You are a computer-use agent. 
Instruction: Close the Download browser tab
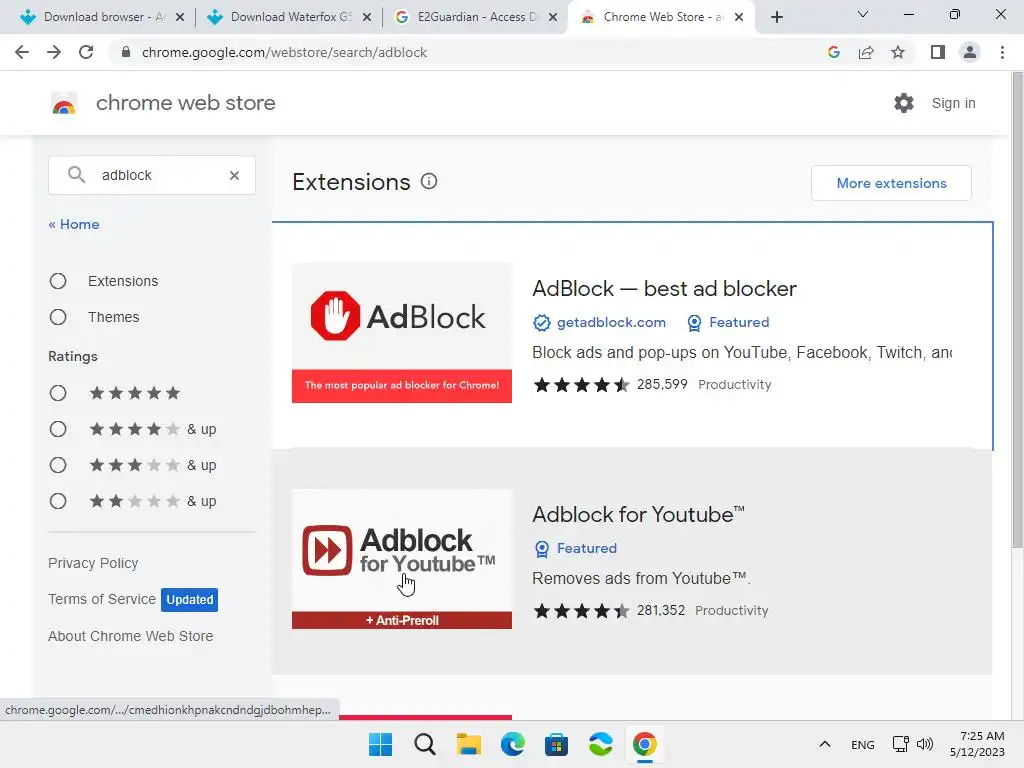coord(180,18)
